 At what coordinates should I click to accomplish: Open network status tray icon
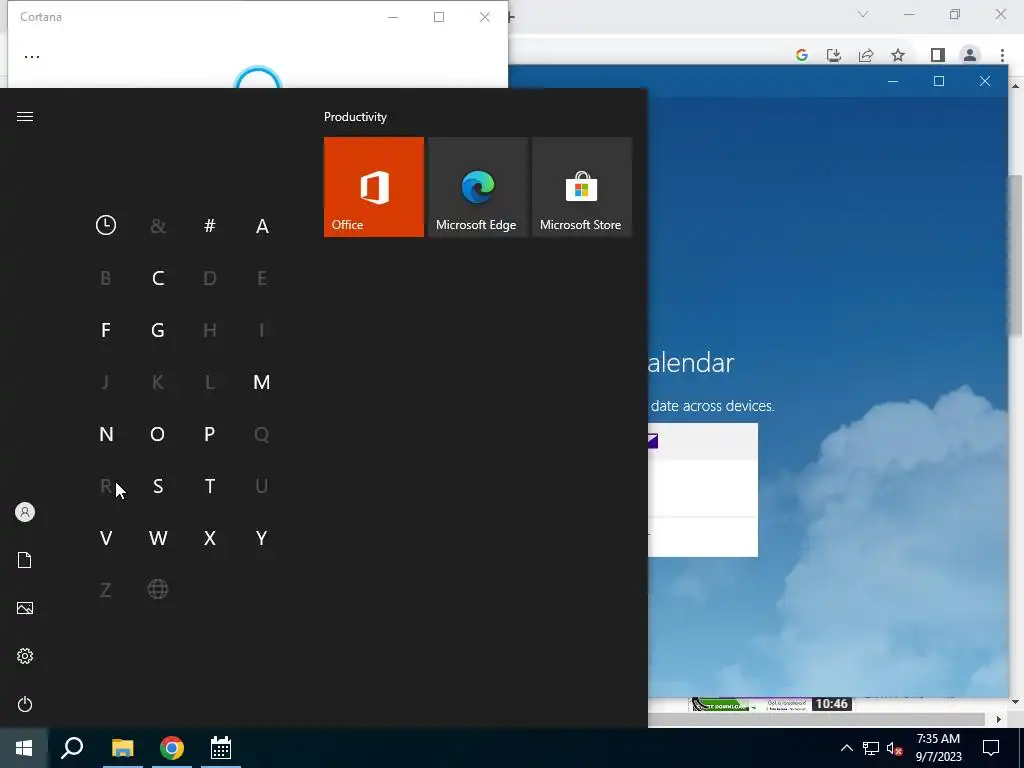point(871,748)
